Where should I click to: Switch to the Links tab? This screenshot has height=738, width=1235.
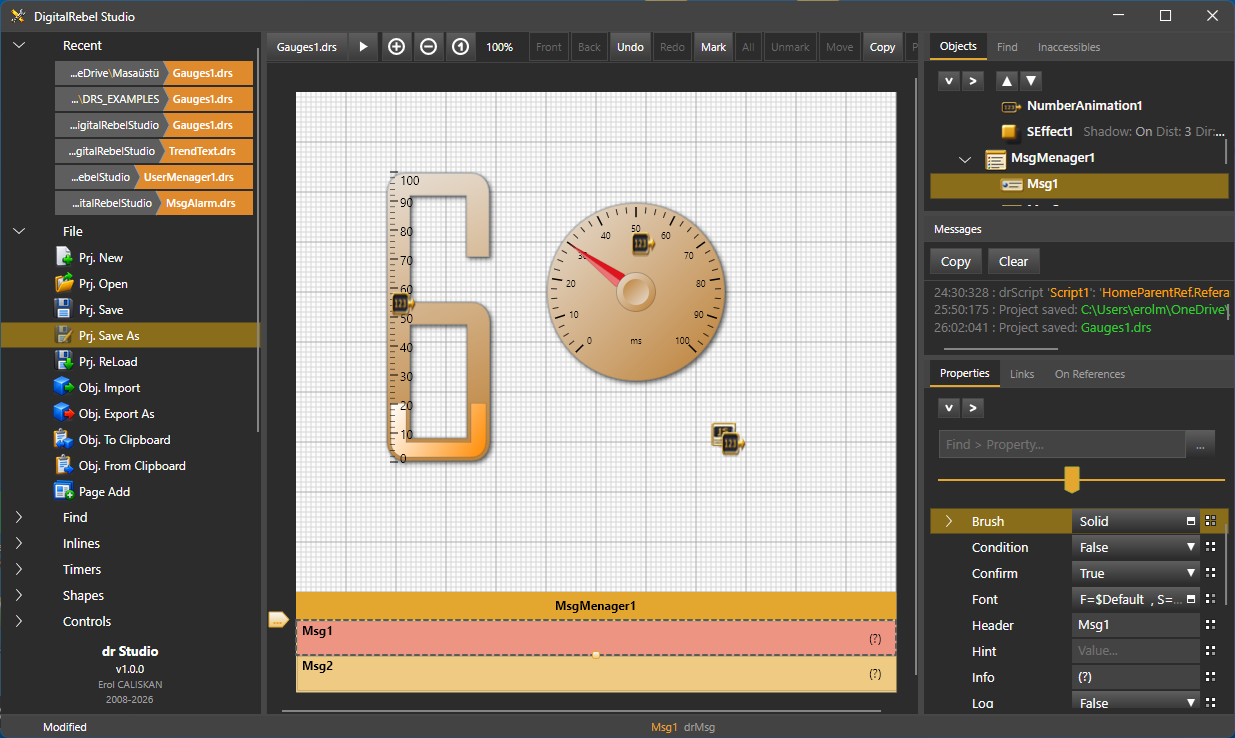point(1022,374)
